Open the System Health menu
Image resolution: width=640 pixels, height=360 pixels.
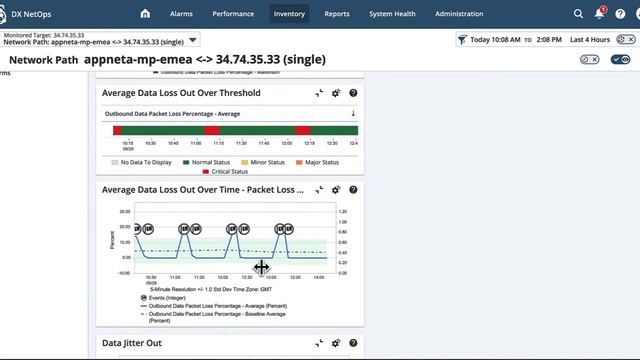tap(392, 14)
